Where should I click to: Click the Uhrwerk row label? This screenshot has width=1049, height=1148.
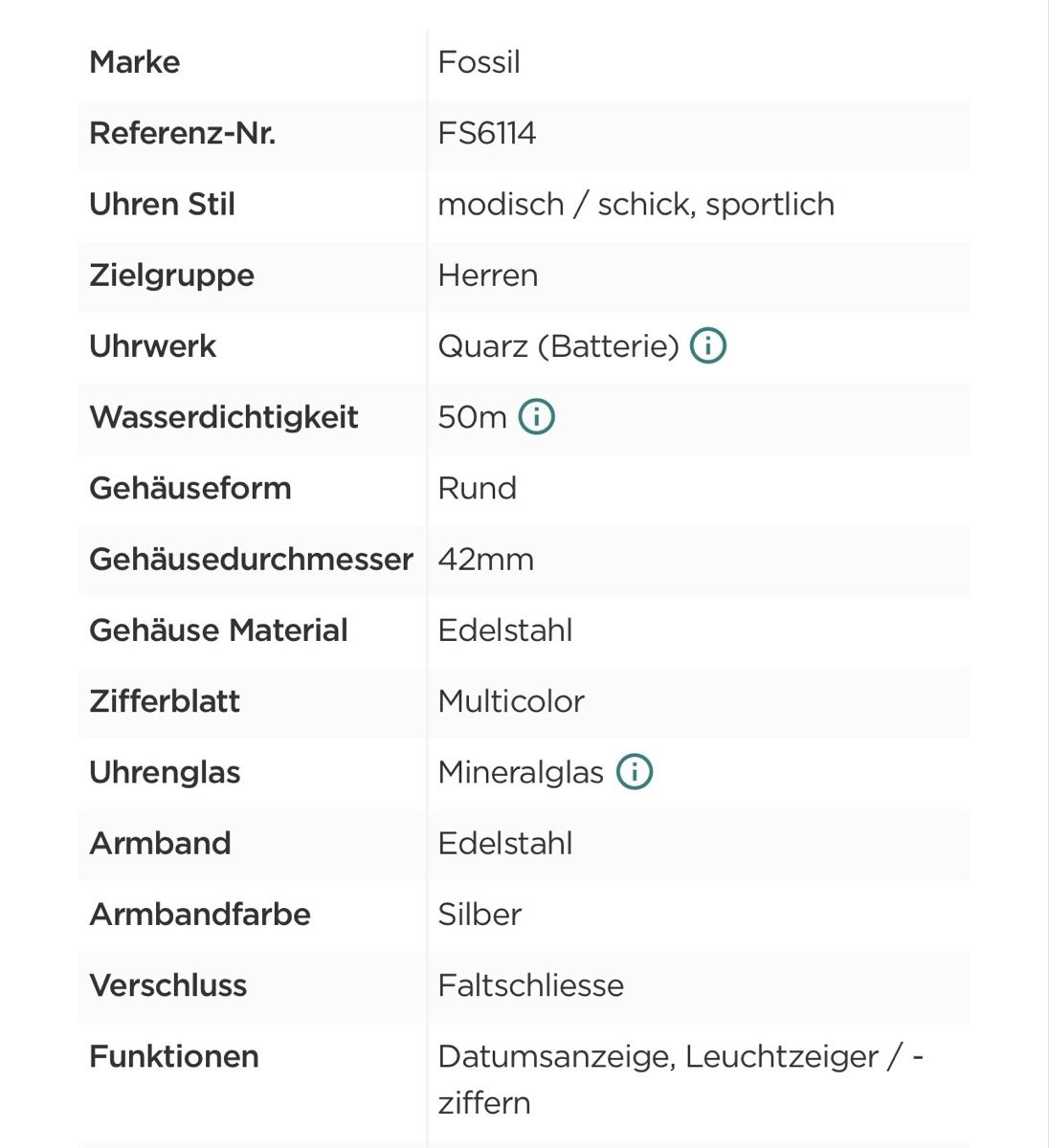153,345
